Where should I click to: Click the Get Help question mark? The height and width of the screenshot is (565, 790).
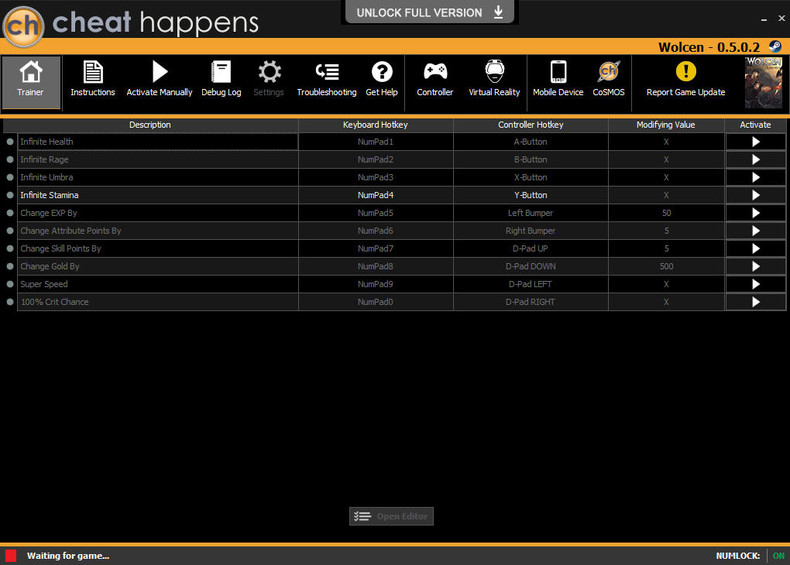pyautogui.click(x=382, y=72)
